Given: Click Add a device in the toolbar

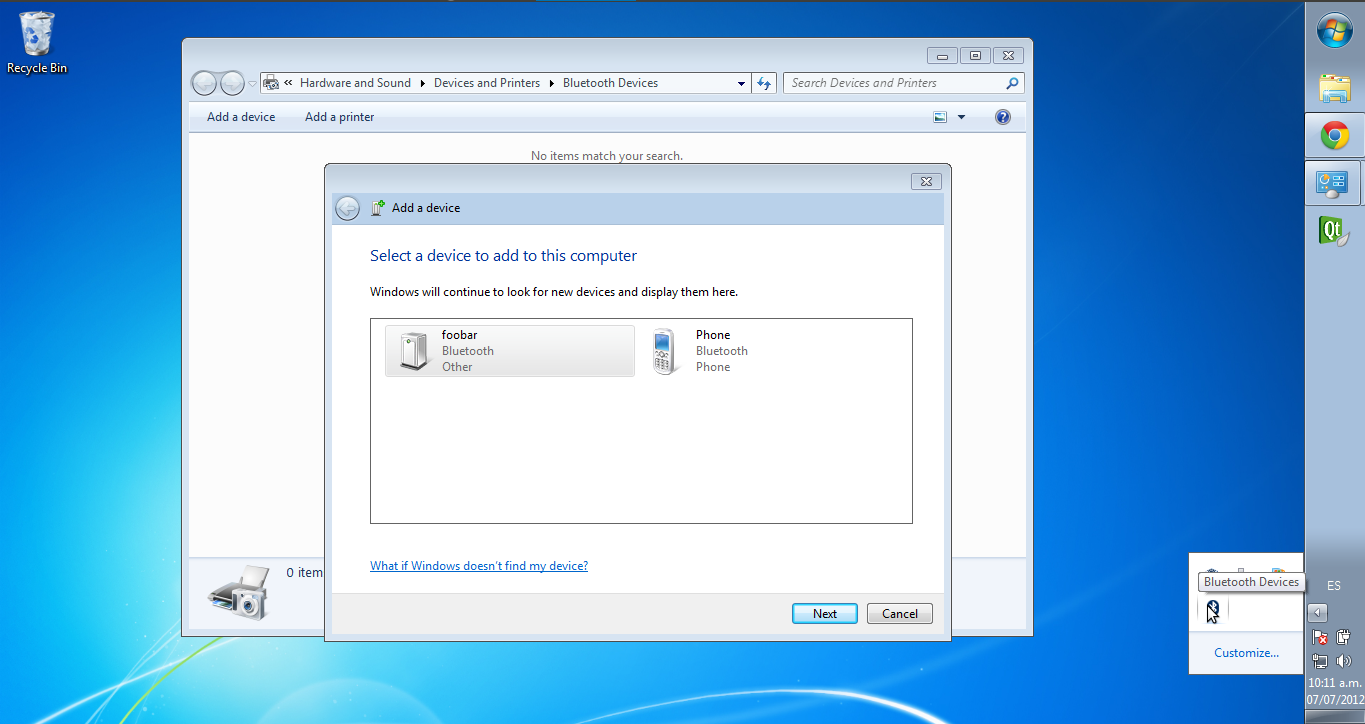Looking at the screenshot, I should click(240, 116).
